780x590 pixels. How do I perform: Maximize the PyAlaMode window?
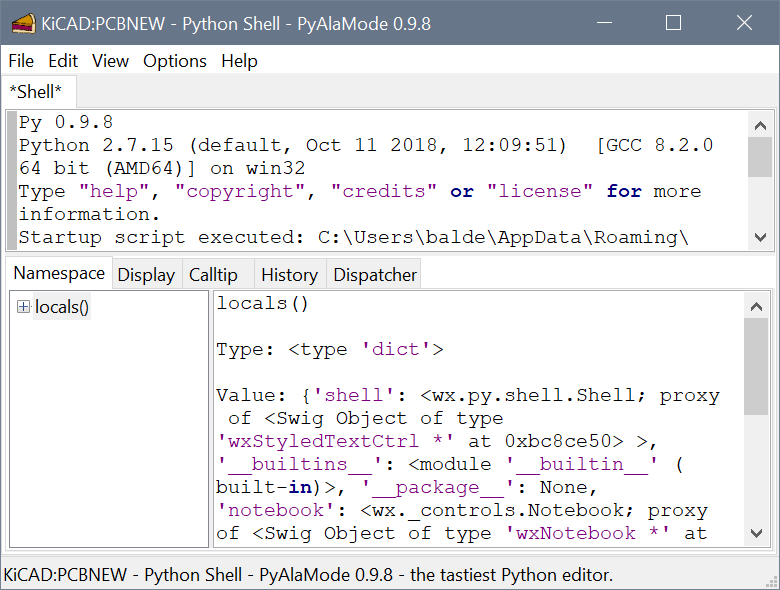point(673,23)
